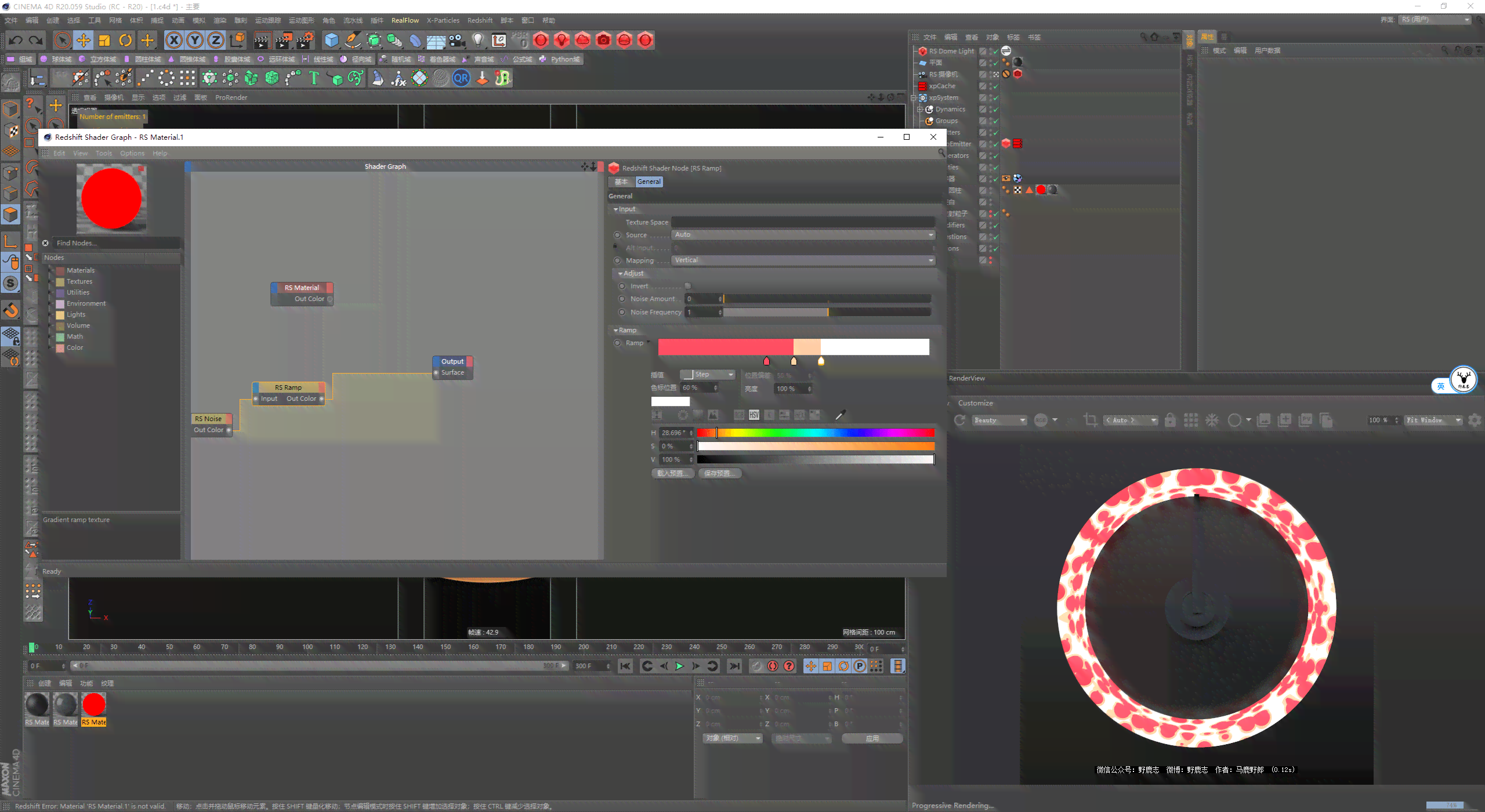This screenshot has width=1485, height=812.
Task: Open the Source Auto dropdown
Action: click(803, 235)
